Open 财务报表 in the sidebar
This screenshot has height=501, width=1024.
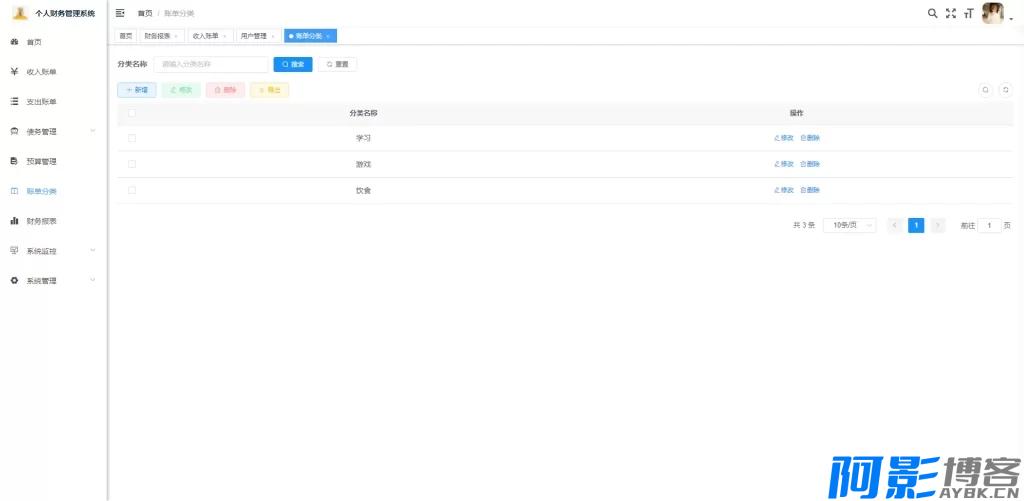(x=41, y=221)
